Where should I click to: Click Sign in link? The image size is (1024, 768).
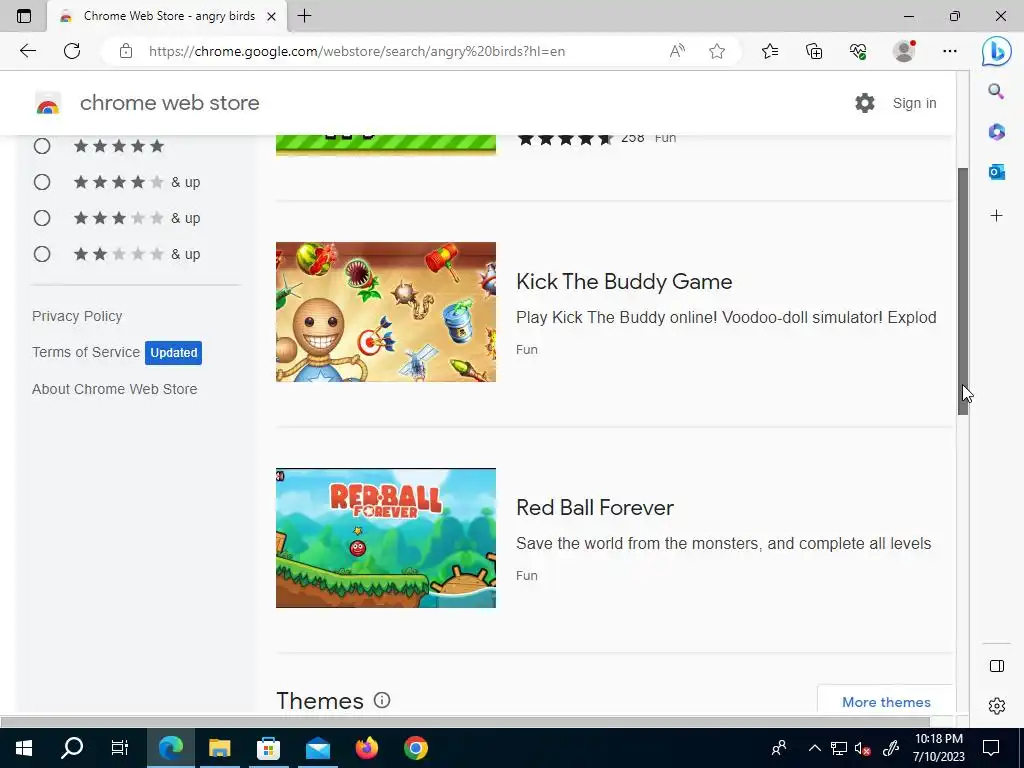[914, 103]
